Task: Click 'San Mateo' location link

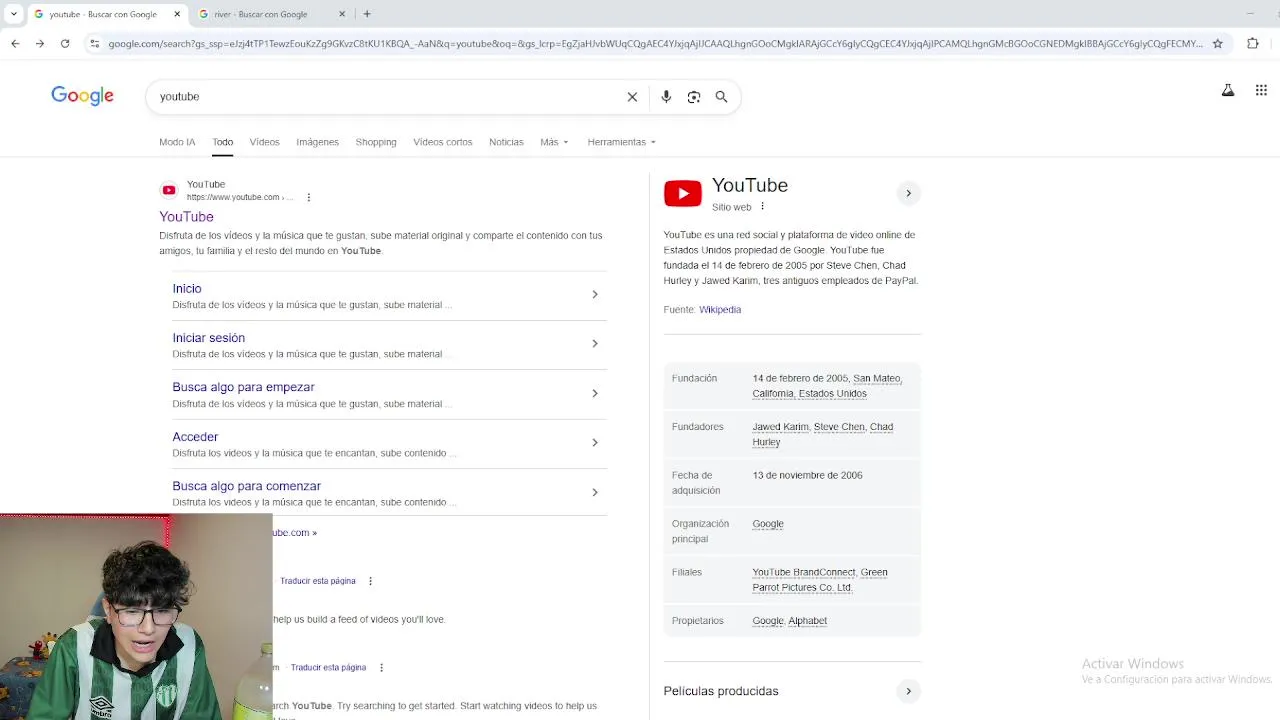Action: tap(876, 379)
